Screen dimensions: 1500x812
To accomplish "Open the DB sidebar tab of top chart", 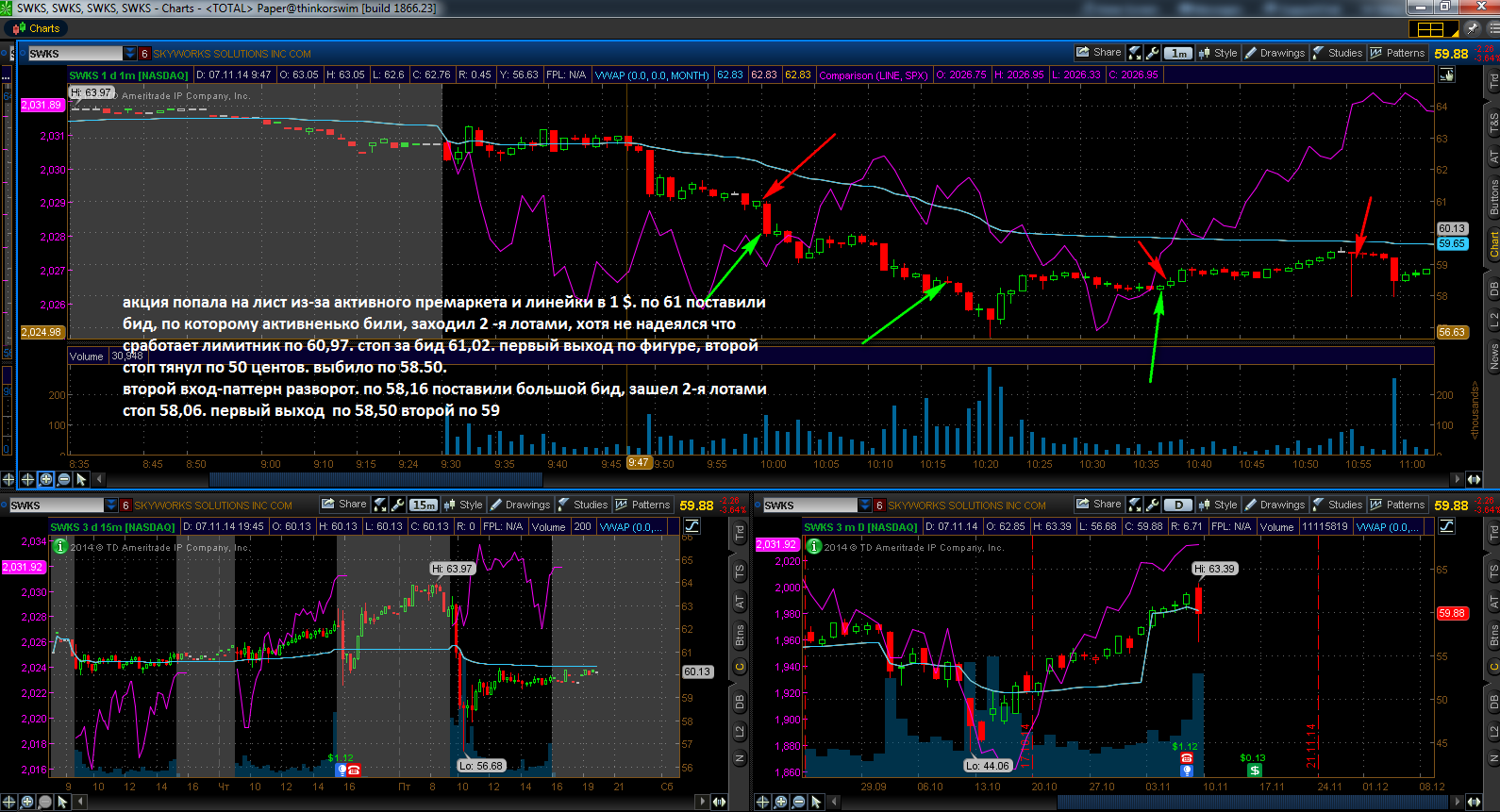I will click(1493, 289).
